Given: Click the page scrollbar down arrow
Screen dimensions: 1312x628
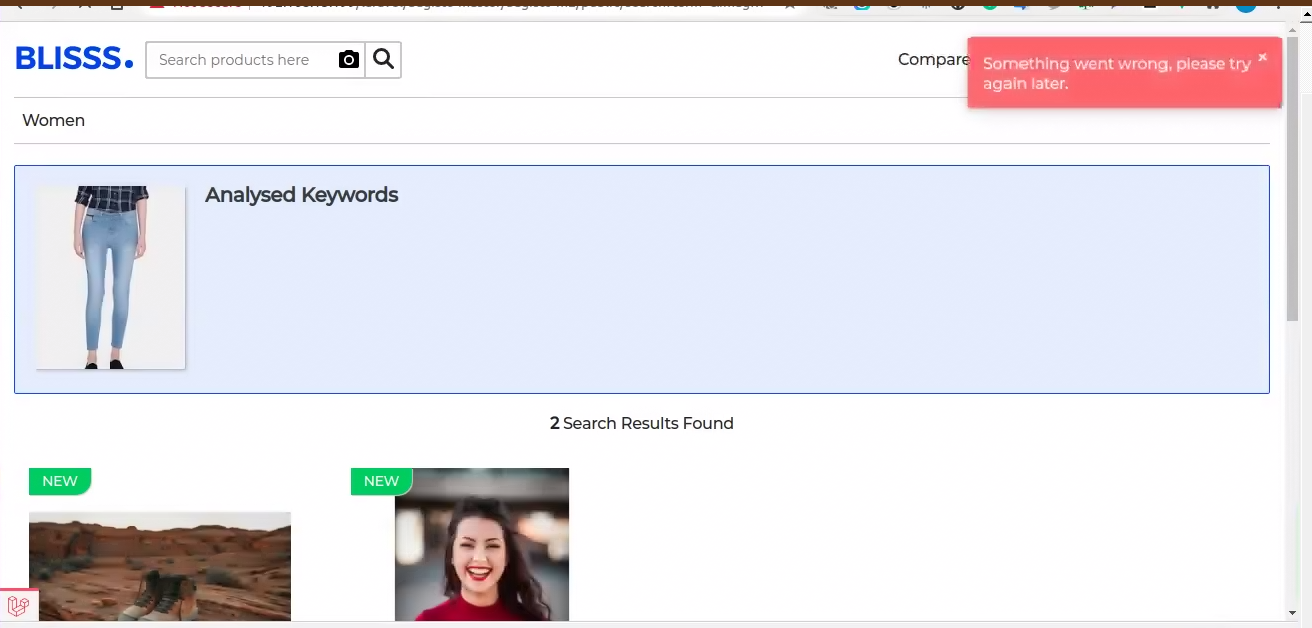Looking at the screenshot, I should [1292, 612].
